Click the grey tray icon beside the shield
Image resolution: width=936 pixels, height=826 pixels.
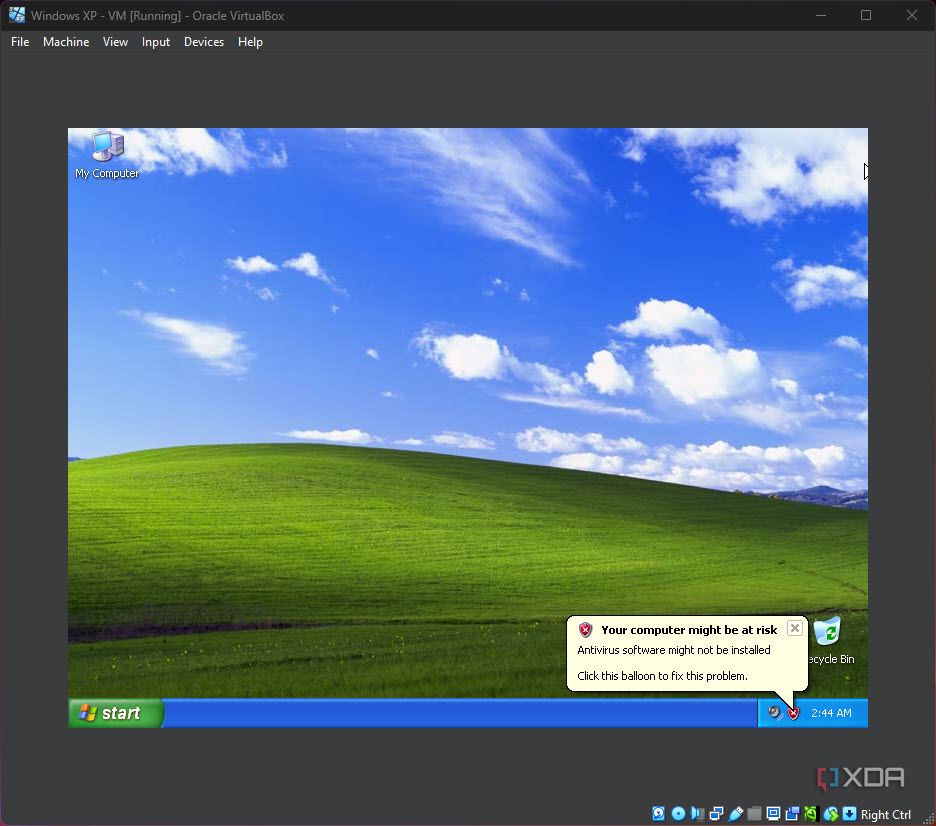tap(775, 712)
